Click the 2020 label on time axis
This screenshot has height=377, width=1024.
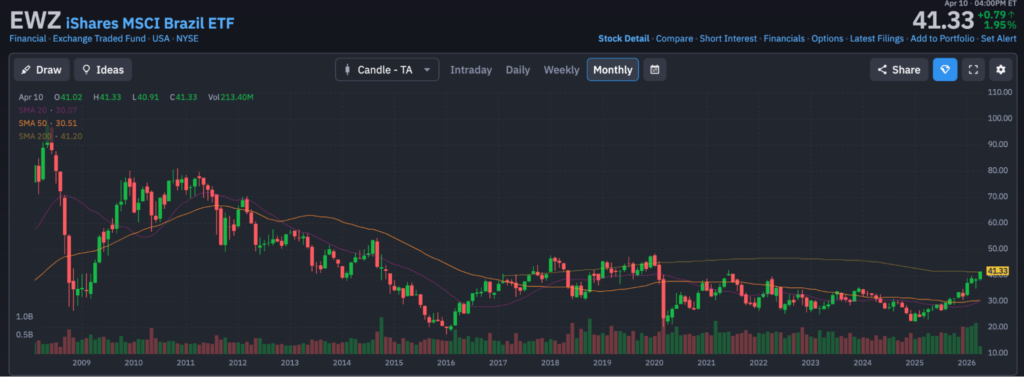[654, 363]
